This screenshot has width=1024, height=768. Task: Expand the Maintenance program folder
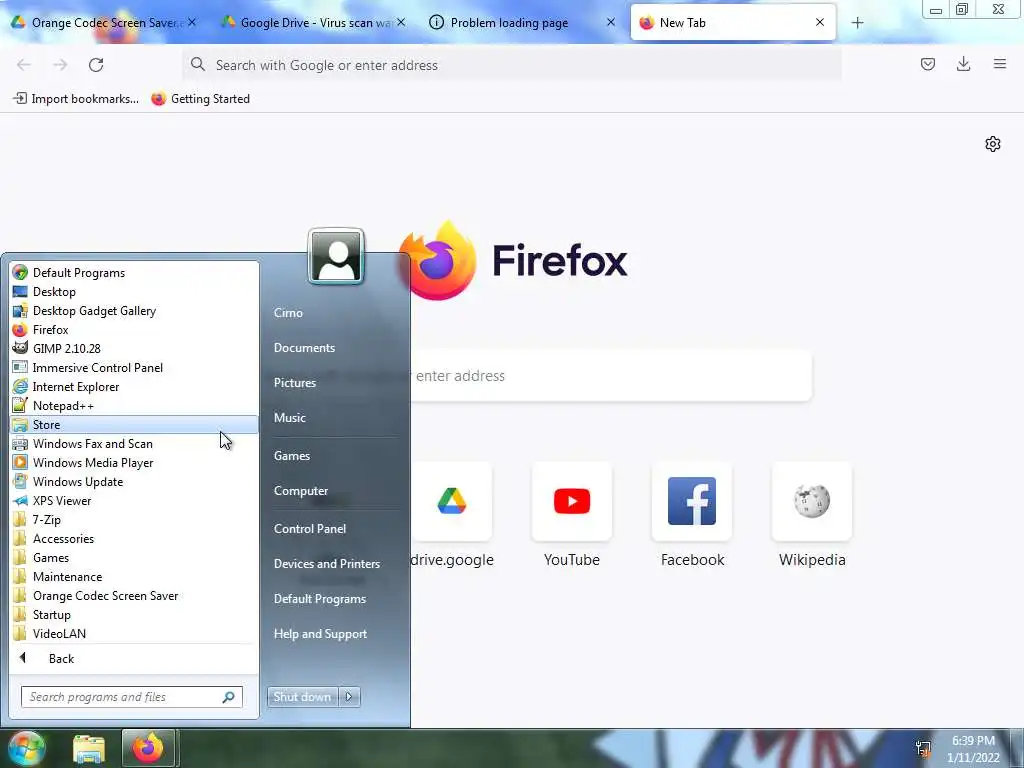(x=134, y=577)
